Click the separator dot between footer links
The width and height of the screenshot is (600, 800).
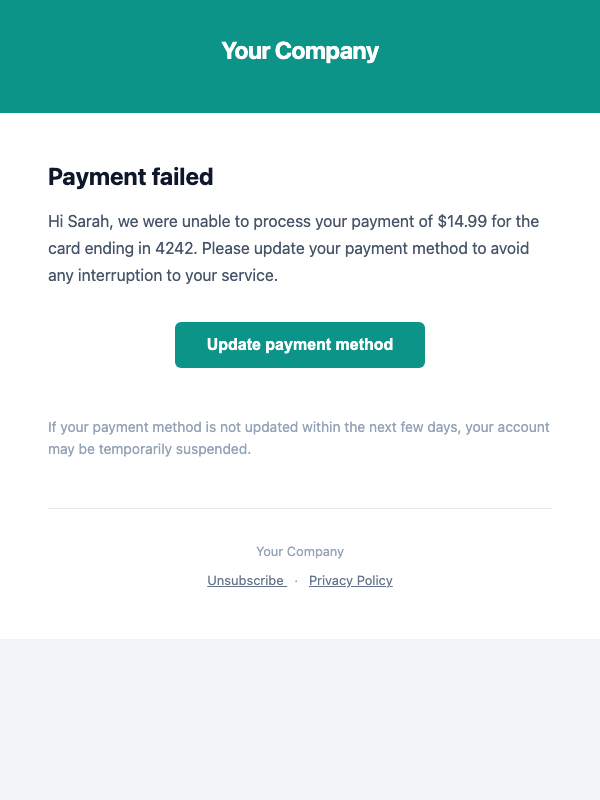pyautogui.click(x=295, y=580)
